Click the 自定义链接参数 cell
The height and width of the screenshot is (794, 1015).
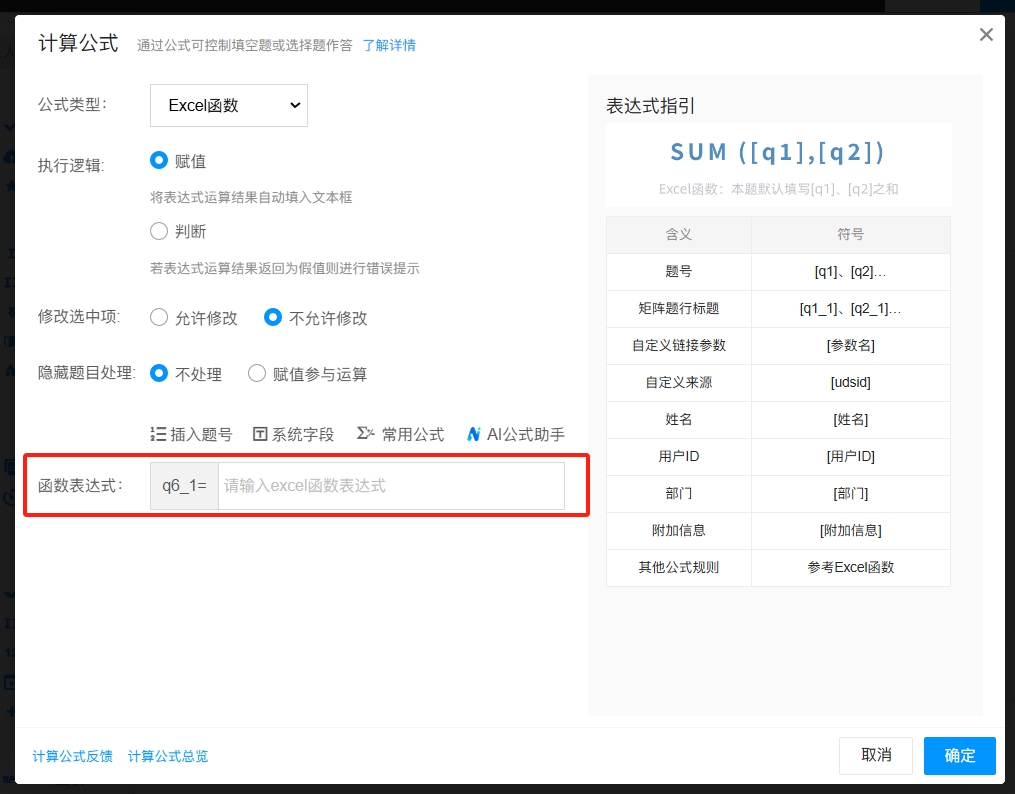[x=678, y=346]
